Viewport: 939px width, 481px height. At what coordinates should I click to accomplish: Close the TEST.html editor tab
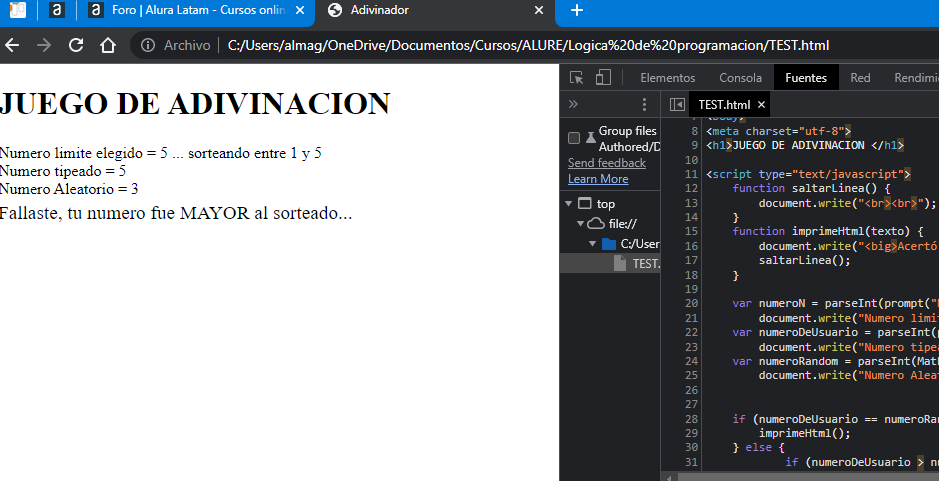coord(761,105)
